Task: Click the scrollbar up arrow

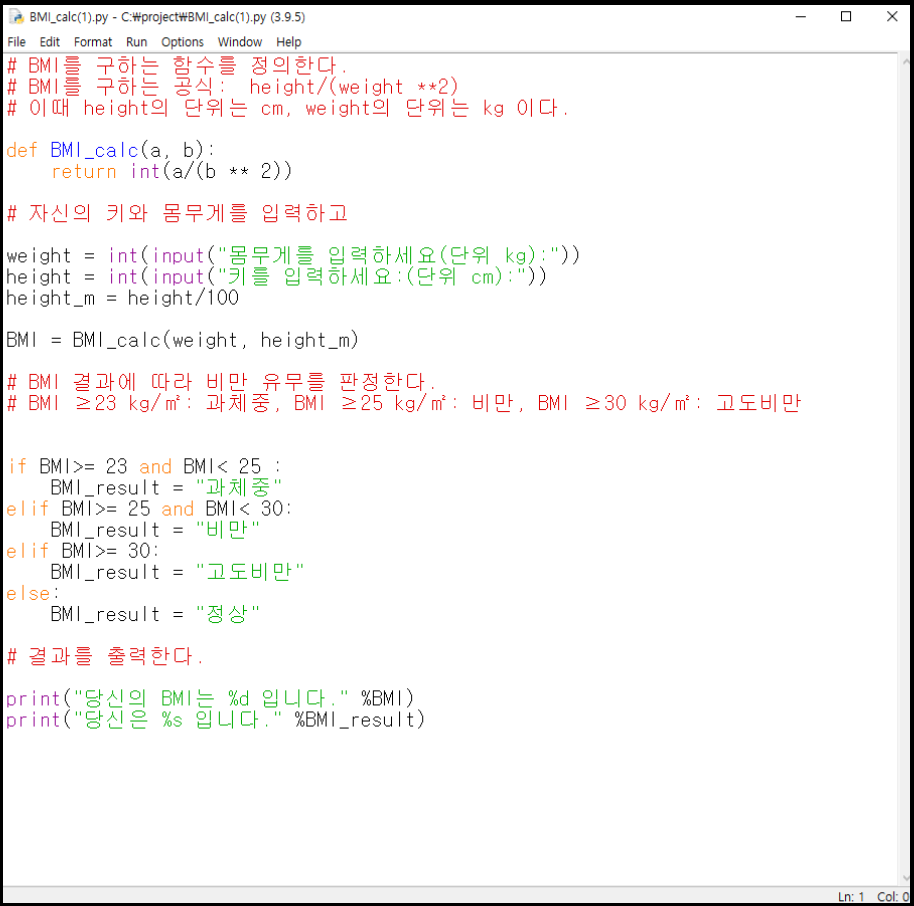Action: (905, 61)
